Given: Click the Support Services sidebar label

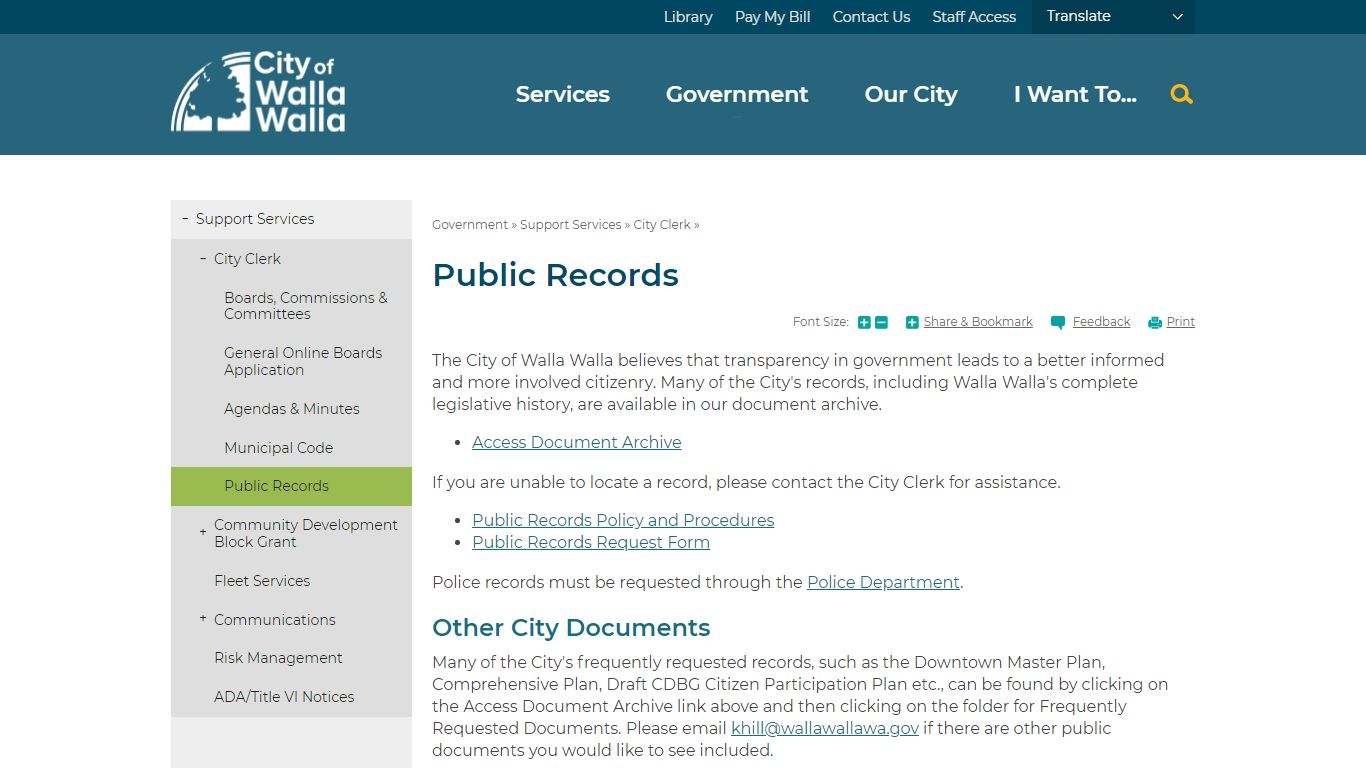Looking at the screenshot, I should tap(255, 218).
